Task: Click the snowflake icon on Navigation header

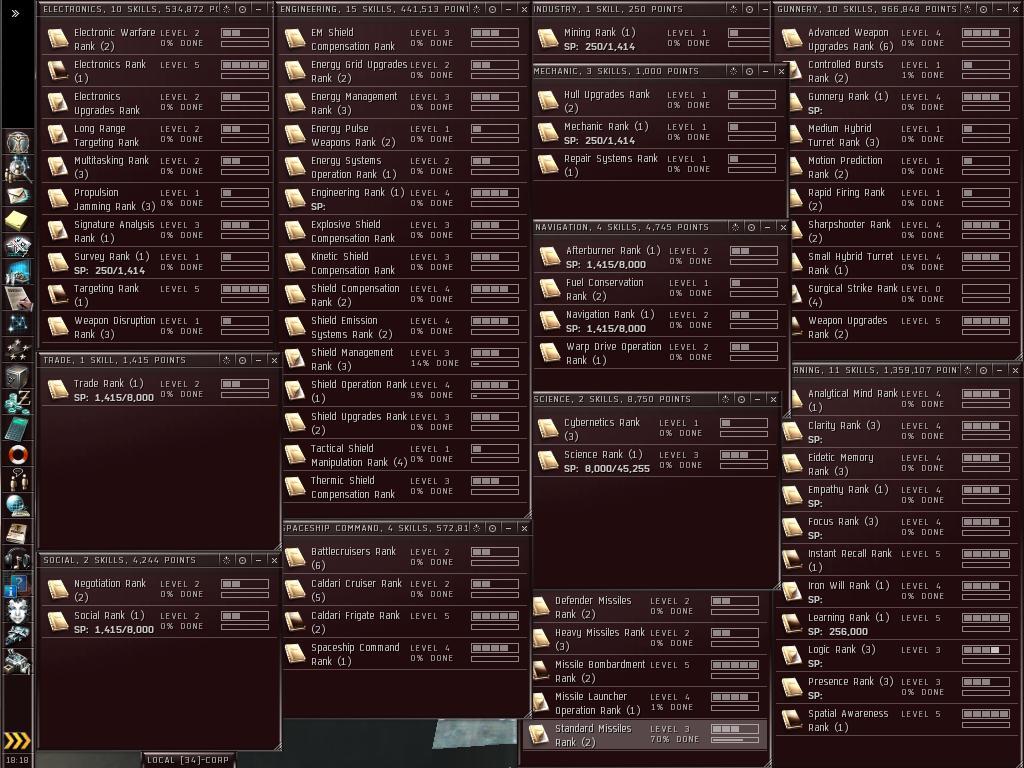Action: pos(735,227)
